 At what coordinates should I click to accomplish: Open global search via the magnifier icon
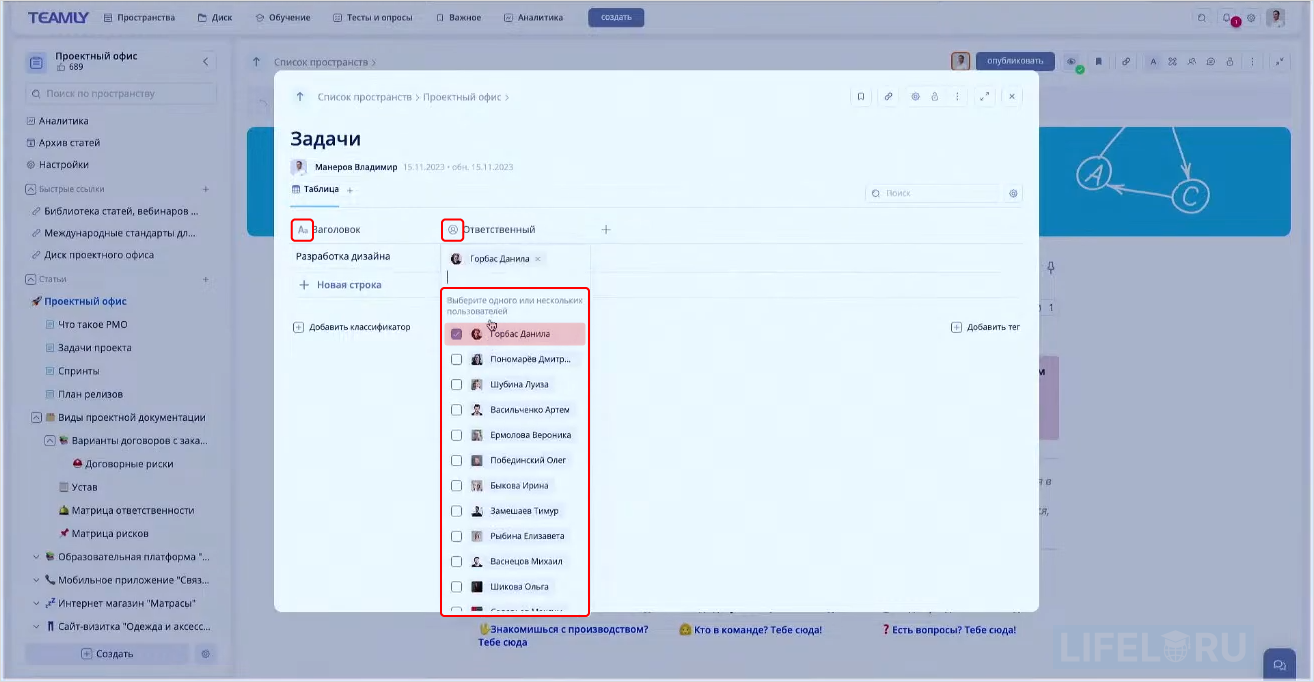[x=1200, y=17]
